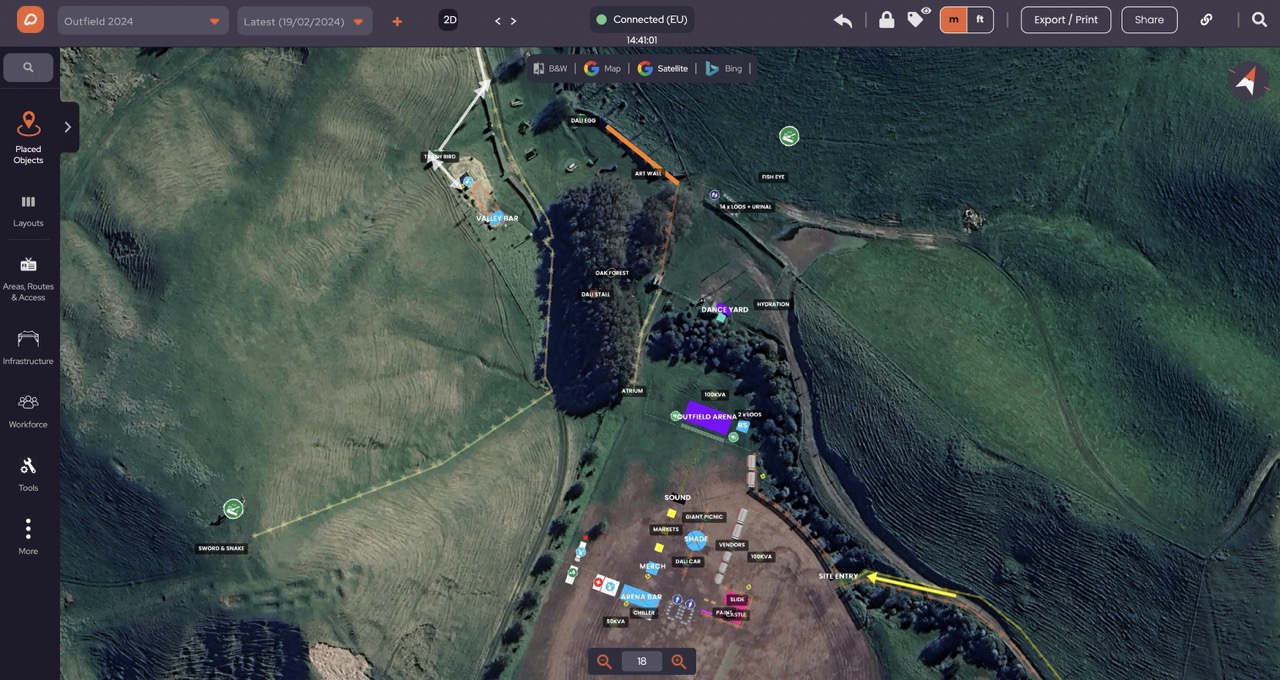Toggle tag visibility icon
This screenshot has height=680, width=1280.
[x=918, y=19]
